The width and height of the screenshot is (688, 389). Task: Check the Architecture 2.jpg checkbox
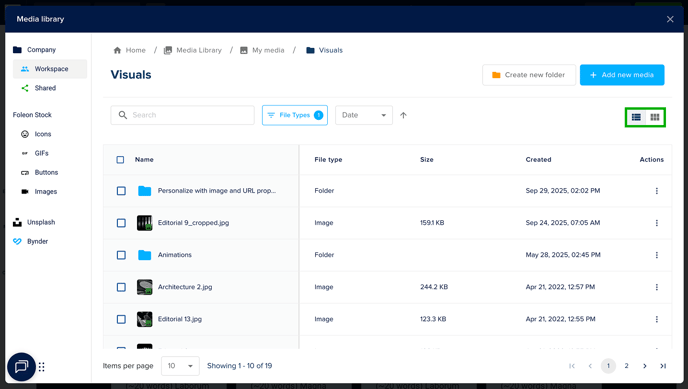tap(121, 287)
